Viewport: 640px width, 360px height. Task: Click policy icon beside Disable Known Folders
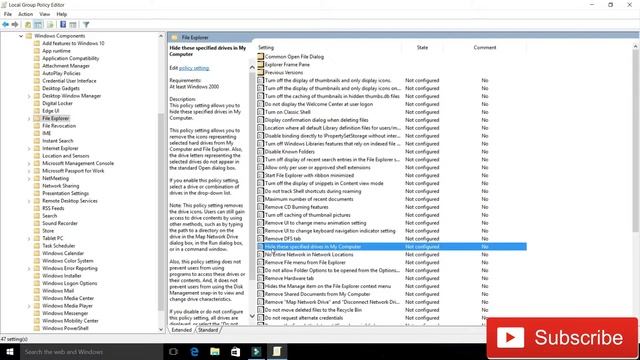click(260, 151)
